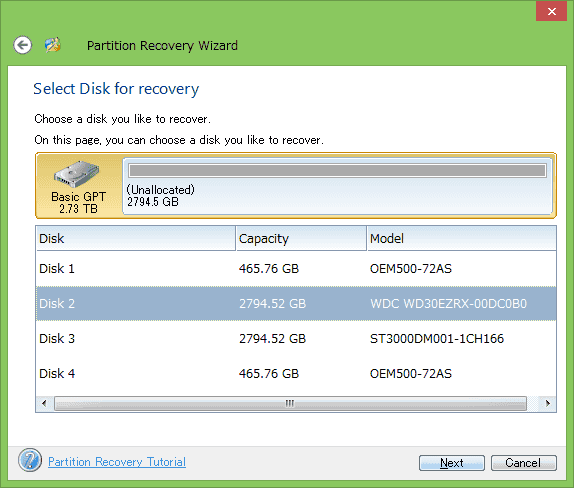Click the Basic GPT 2.73 TB disk label
Viewport: 574px width, 488px height.
click(78, 202)
